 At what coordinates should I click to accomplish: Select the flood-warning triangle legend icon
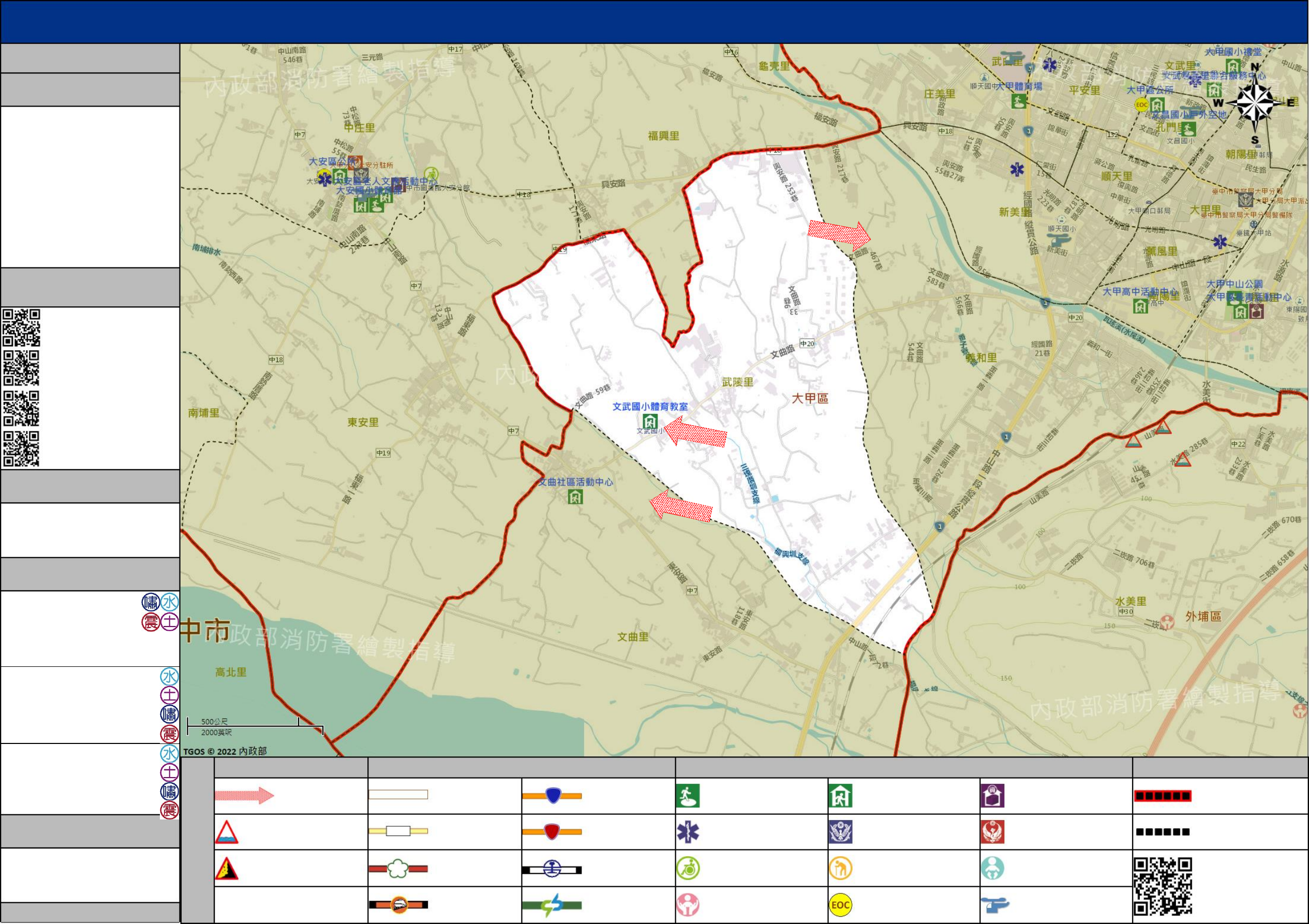226,832
